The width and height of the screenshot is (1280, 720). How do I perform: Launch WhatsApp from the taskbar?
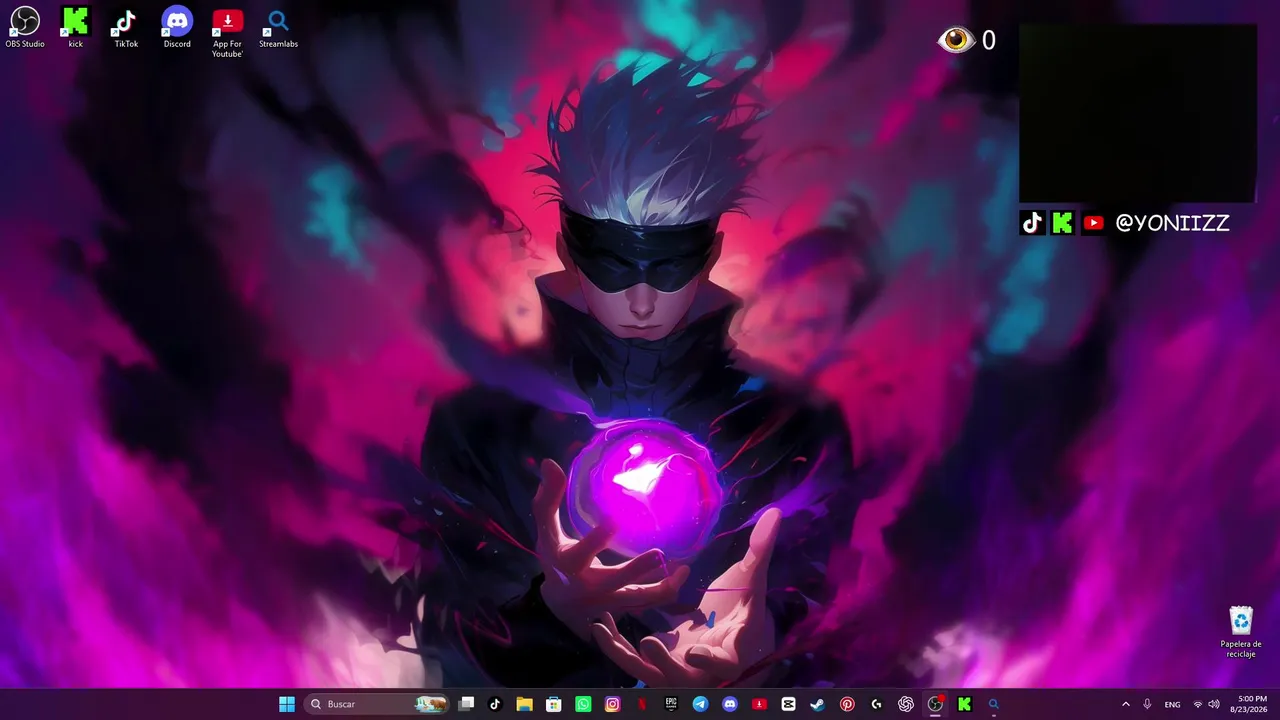coord(583,704)
